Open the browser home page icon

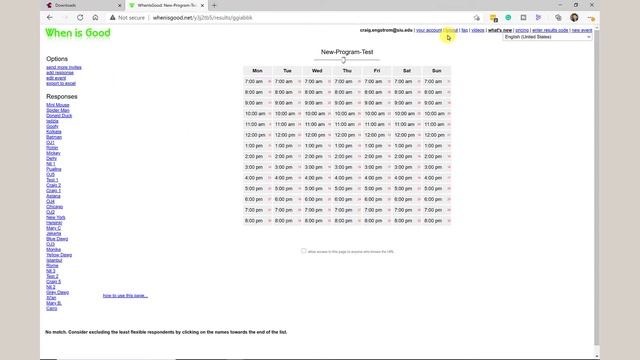[95, 18]
